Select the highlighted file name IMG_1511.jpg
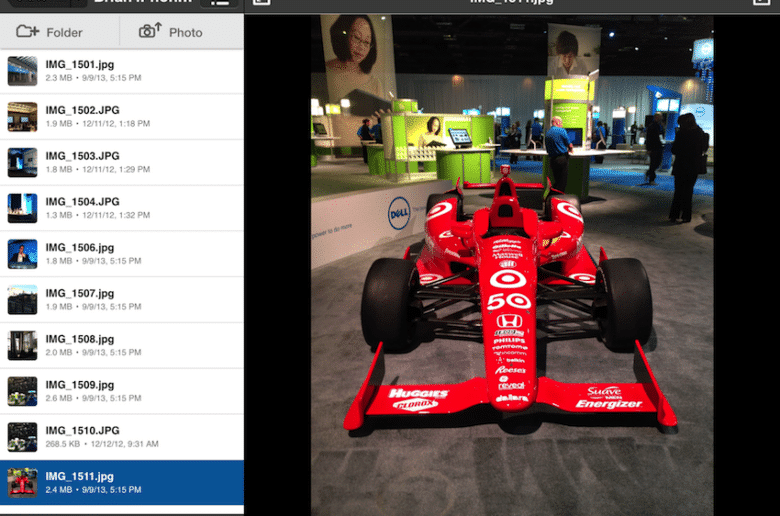Screen dimensions: 780x516 point(80,476)
